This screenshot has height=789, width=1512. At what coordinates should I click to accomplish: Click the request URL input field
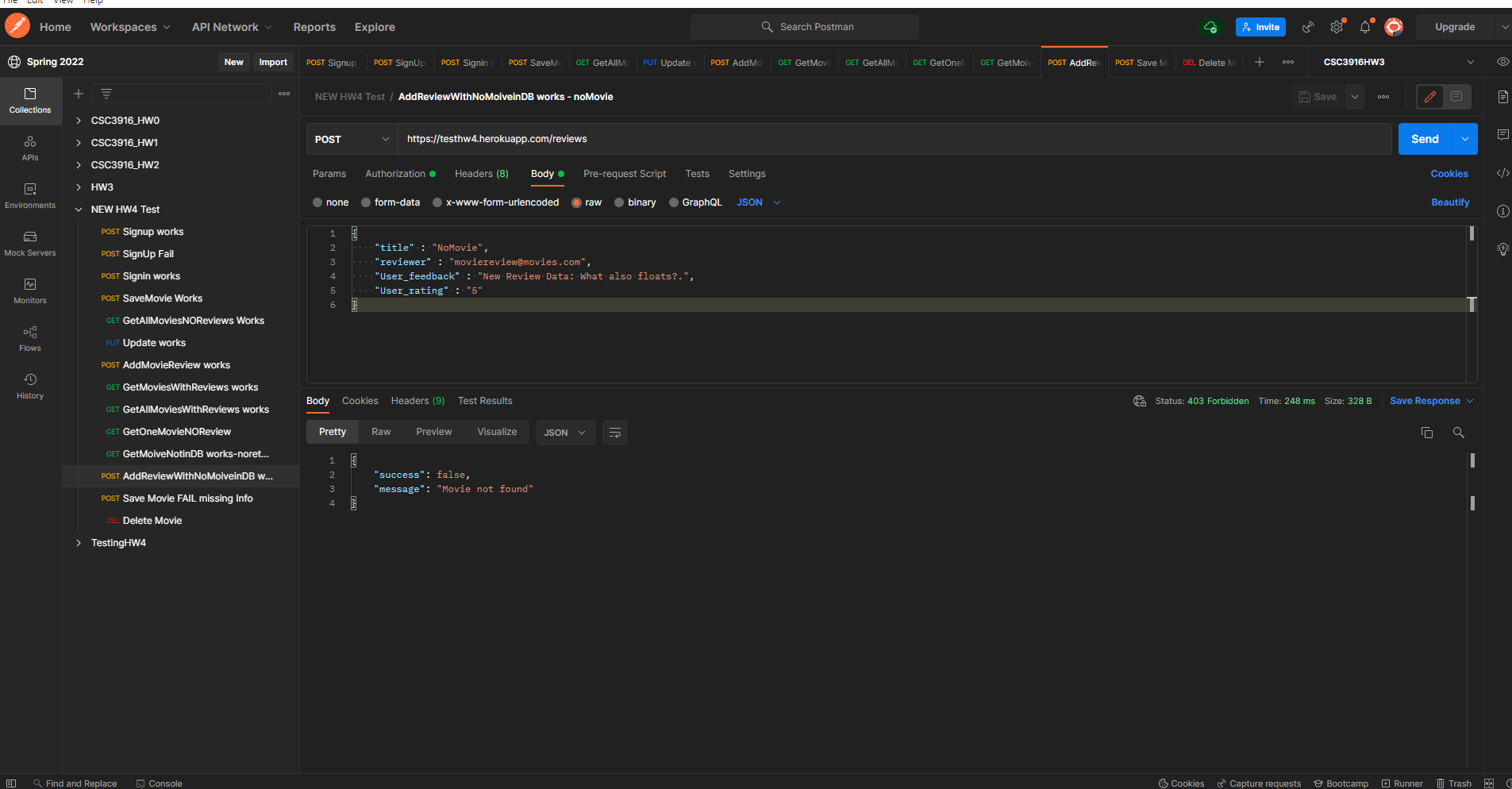coord(714,139)
